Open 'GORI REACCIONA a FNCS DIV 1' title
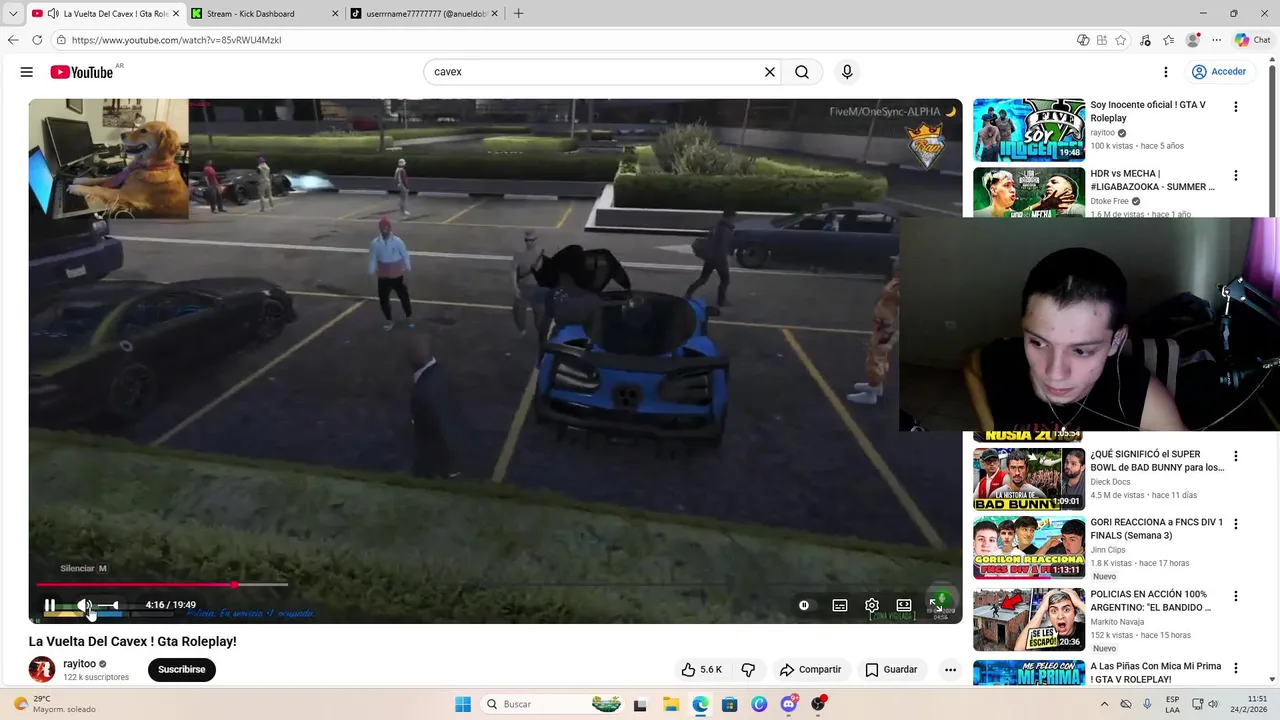 1156,529
